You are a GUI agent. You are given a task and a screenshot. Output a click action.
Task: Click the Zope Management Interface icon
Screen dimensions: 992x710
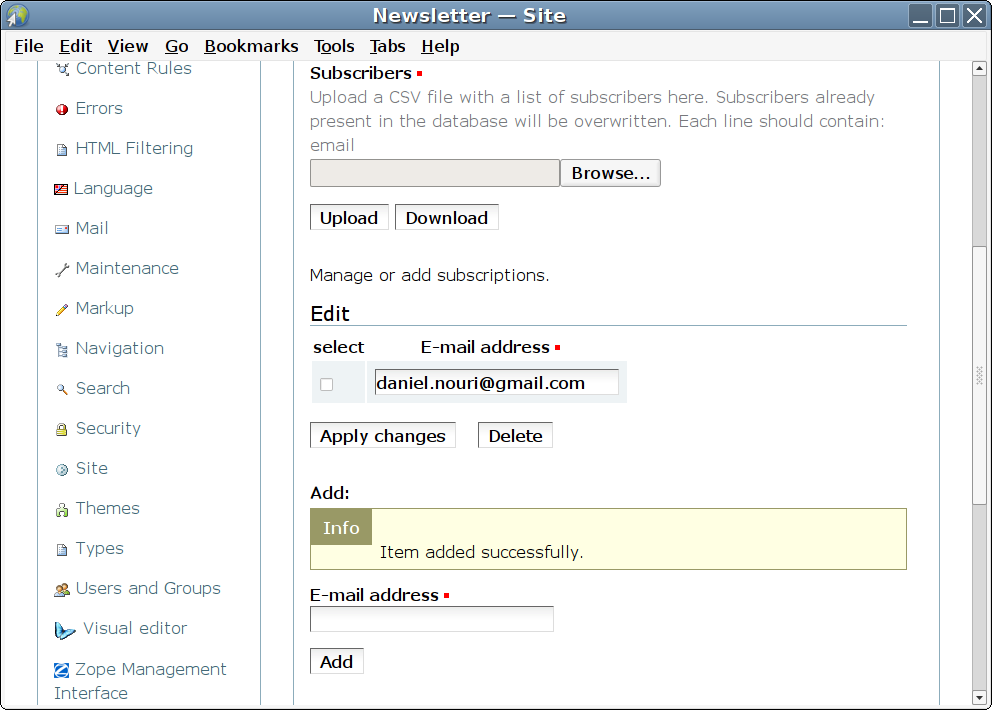pos(62,670)
